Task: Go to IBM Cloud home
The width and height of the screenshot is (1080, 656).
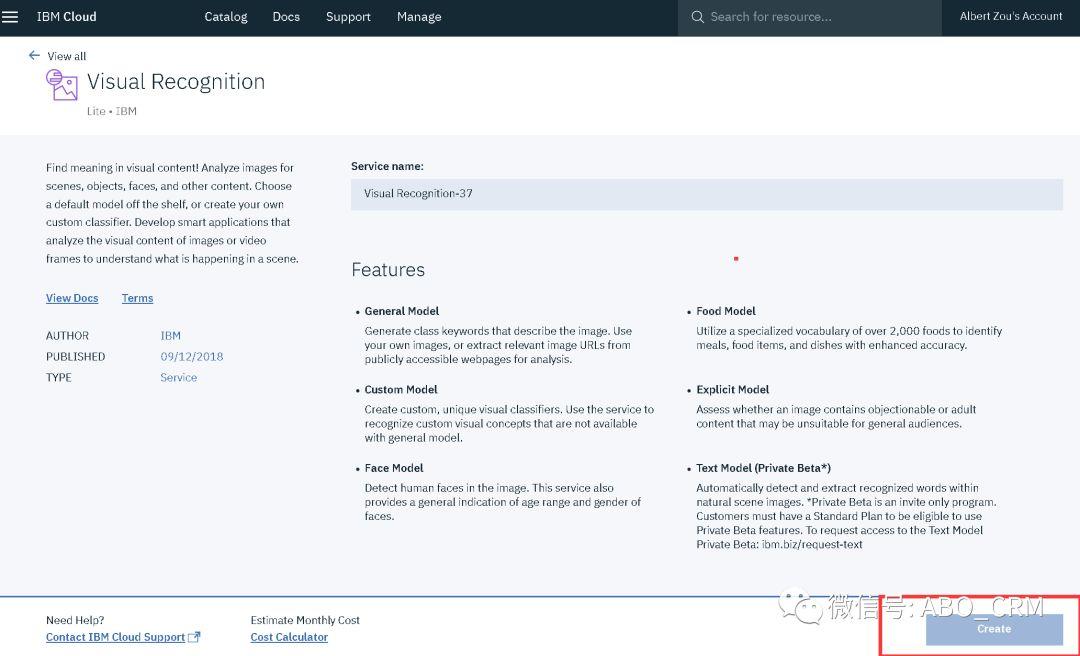Action: (x=66, y=17)
